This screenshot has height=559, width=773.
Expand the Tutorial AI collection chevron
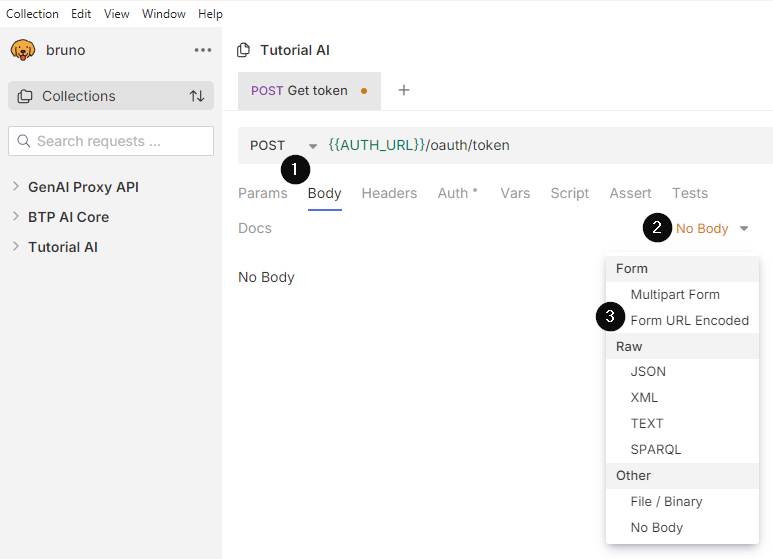(16, 246)
